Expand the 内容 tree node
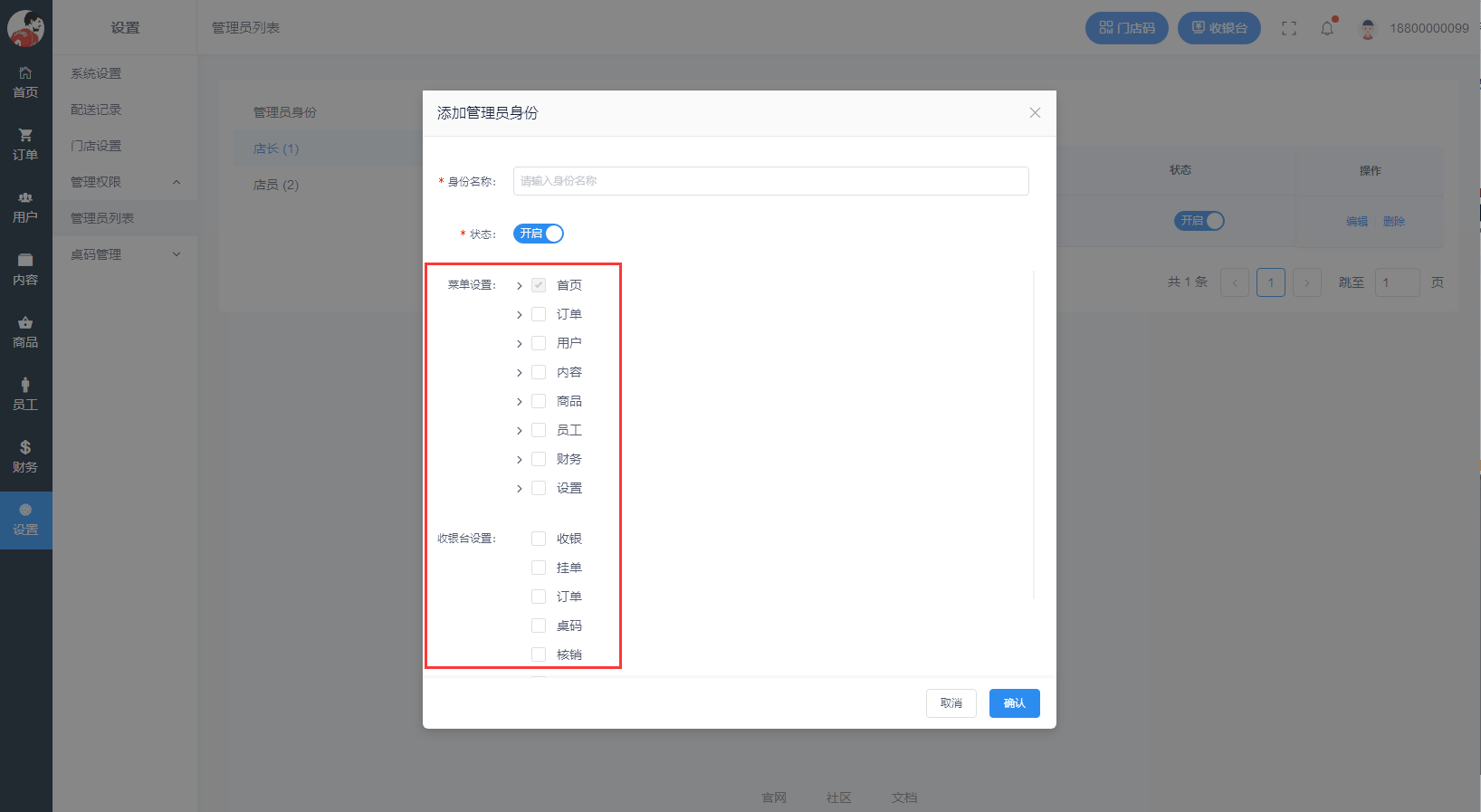This screenshot has width=1481, height=812. click(519, 373)
